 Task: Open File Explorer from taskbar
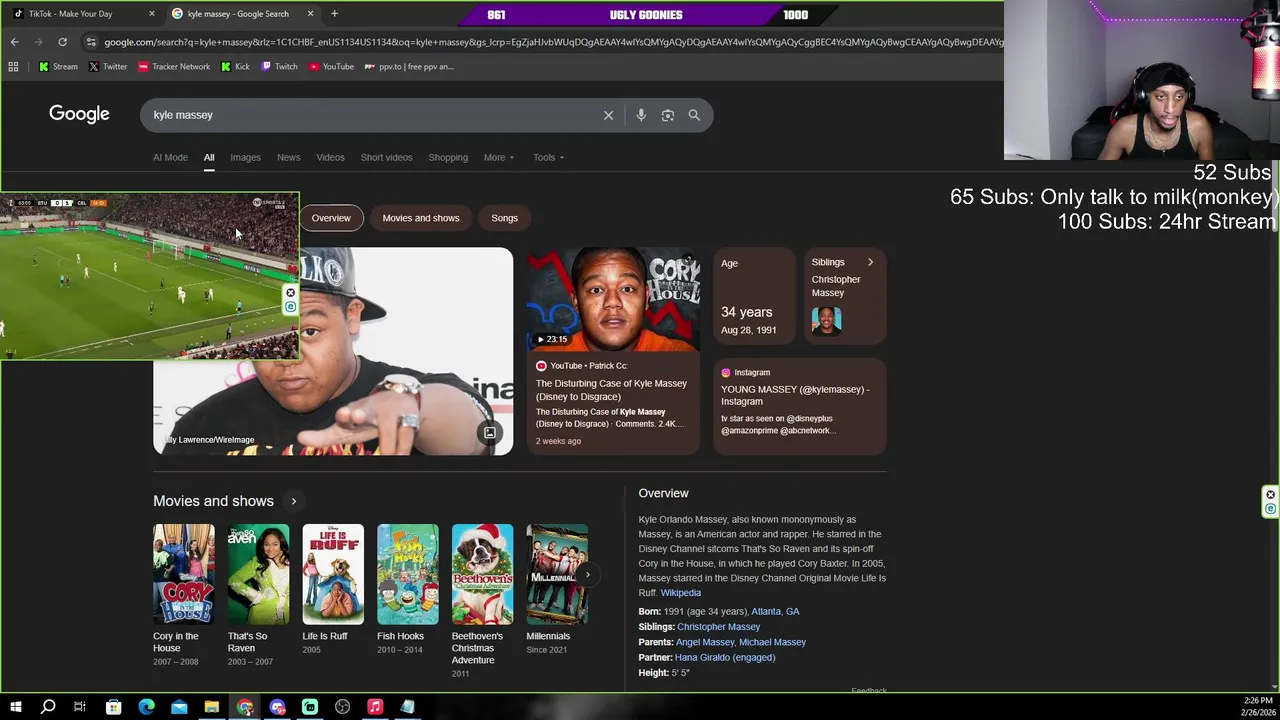click(212, 707)
